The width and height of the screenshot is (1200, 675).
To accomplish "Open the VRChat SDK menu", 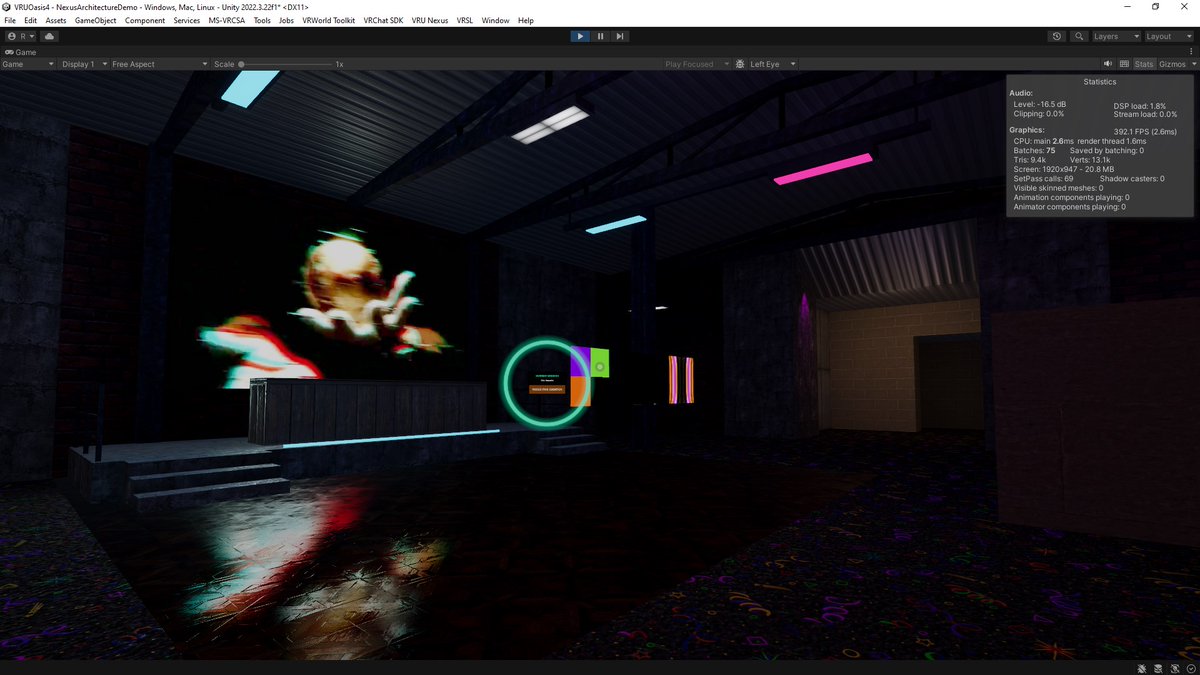I will click(384, 20).
